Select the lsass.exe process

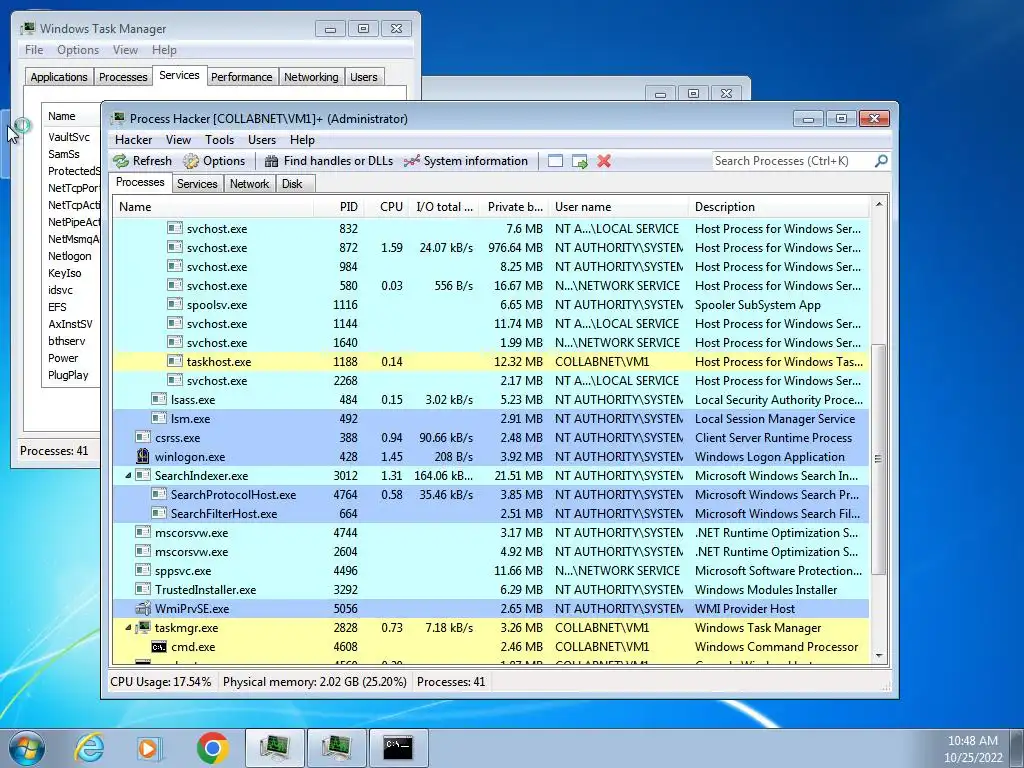pos(490,400)
